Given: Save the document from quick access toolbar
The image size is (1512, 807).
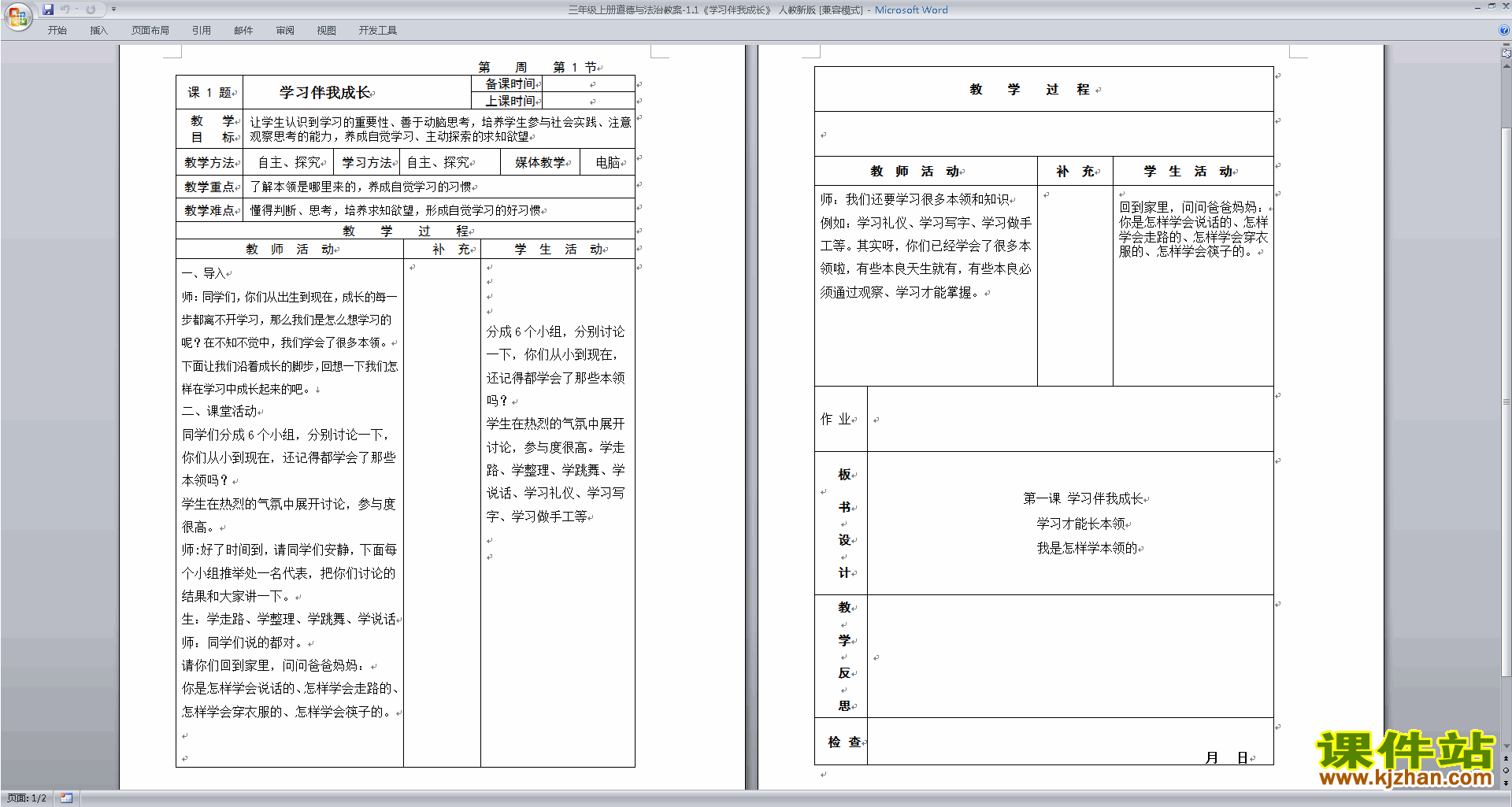Looking at the screenshot, I should (x=48, y=9).
